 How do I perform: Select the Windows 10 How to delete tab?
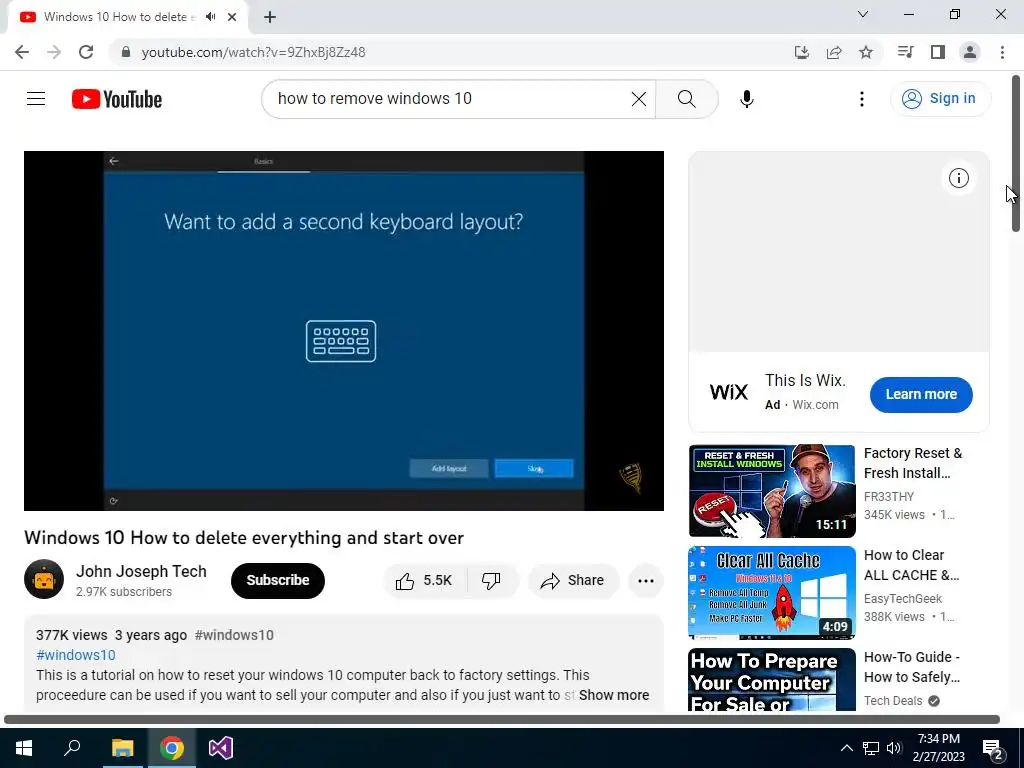(x=119, y=17)
